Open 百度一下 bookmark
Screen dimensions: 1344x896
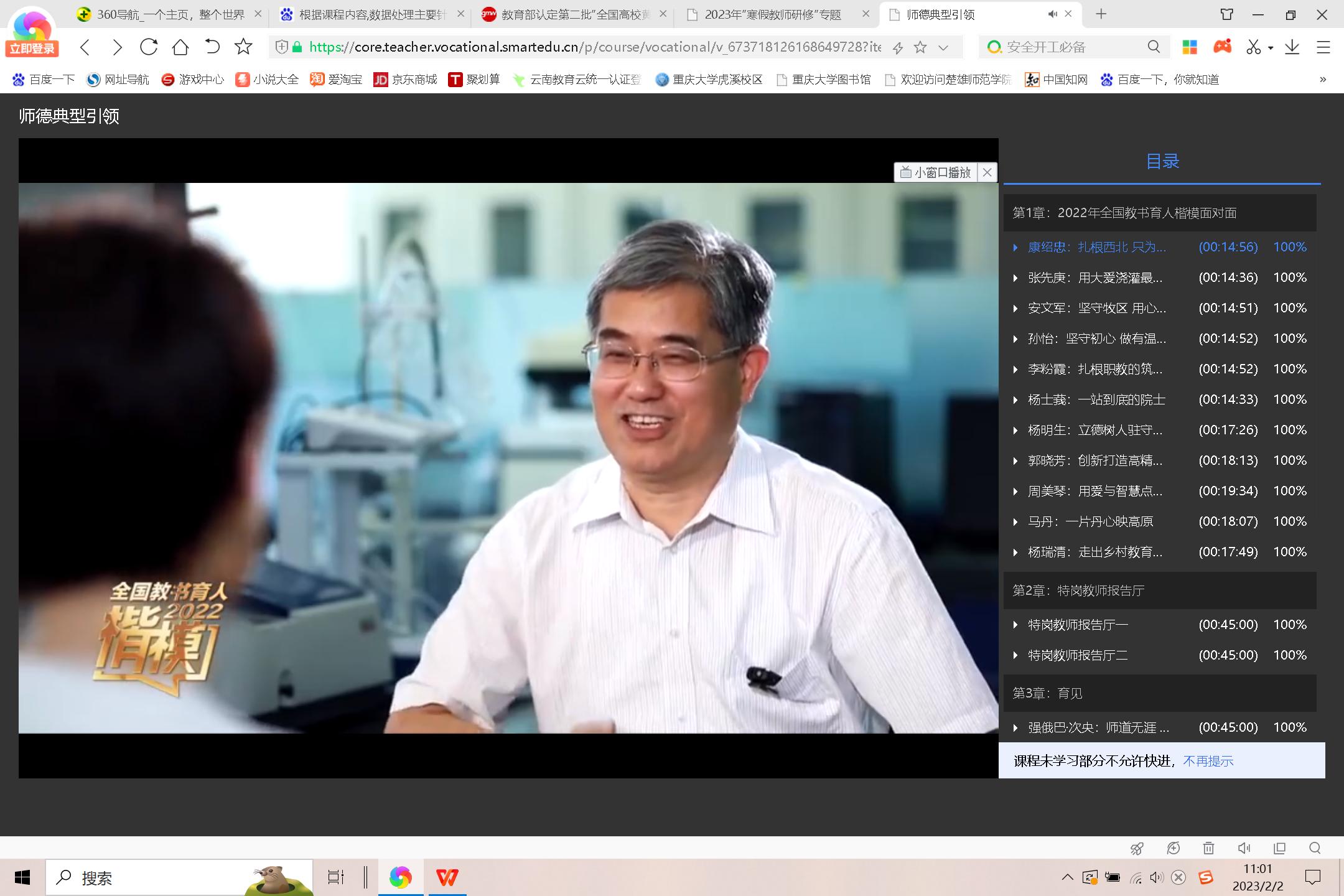[44, 80]
